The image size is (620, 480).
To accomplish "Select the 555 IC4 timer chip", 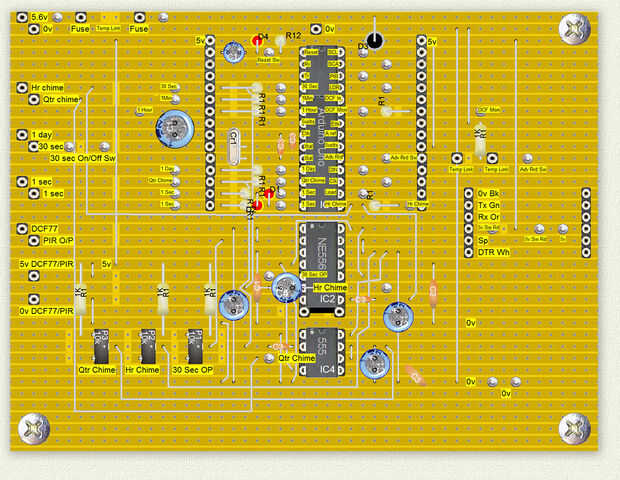I will pos(321,352).
